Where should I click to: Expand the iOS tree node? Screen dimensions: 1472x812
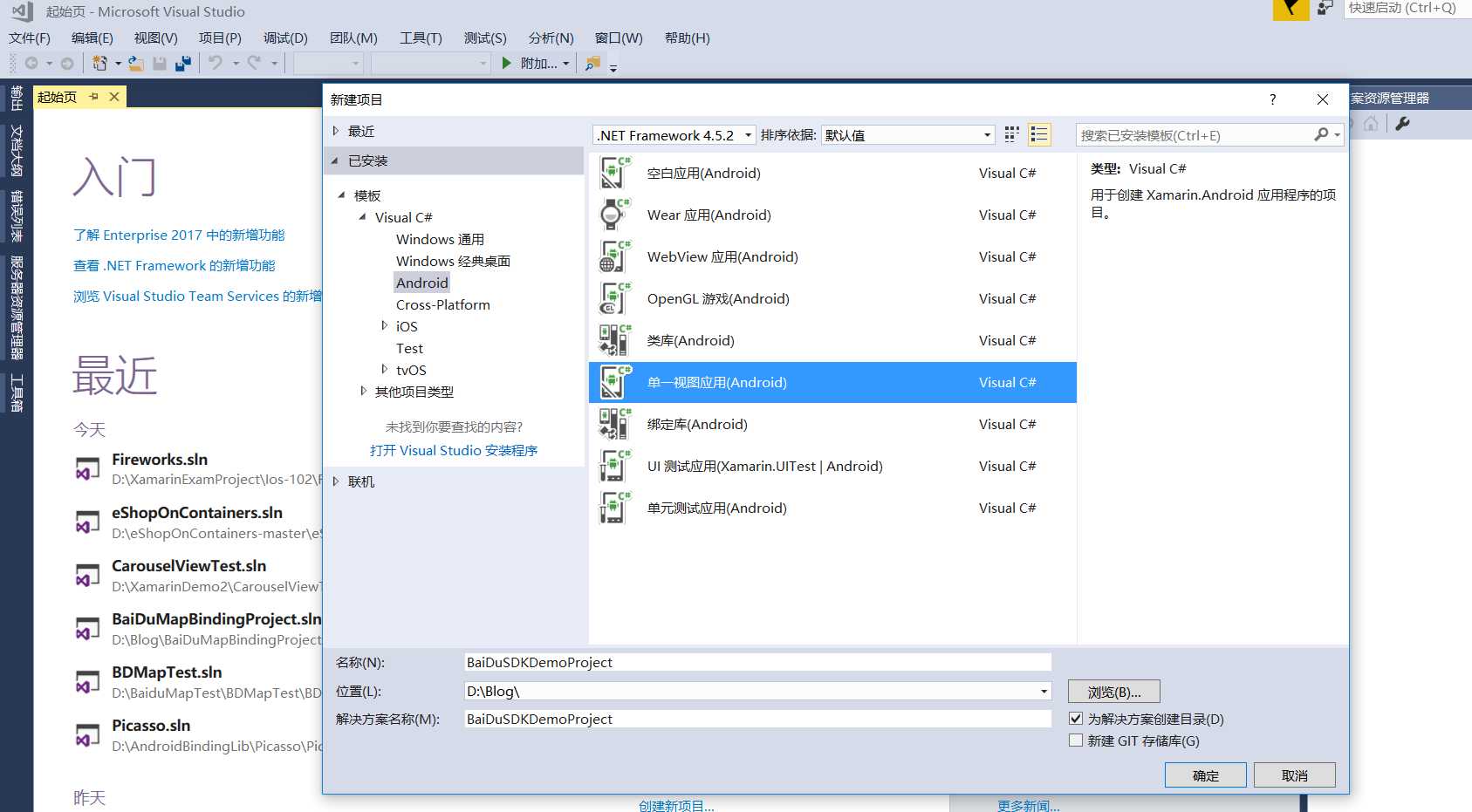[385, 325]
